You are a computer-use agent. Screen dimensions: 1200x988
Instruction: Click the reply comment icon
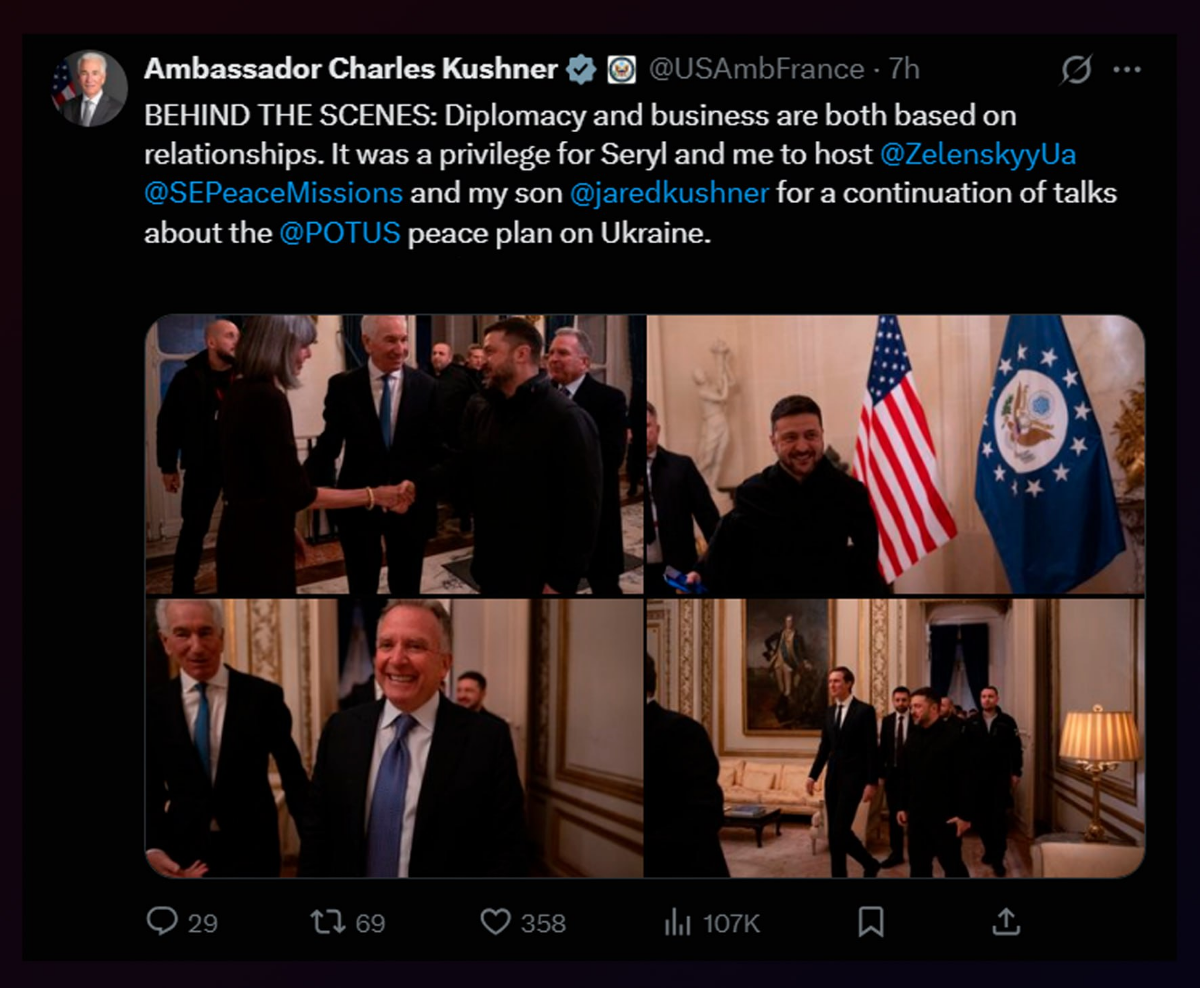click(x=162, y=921)
